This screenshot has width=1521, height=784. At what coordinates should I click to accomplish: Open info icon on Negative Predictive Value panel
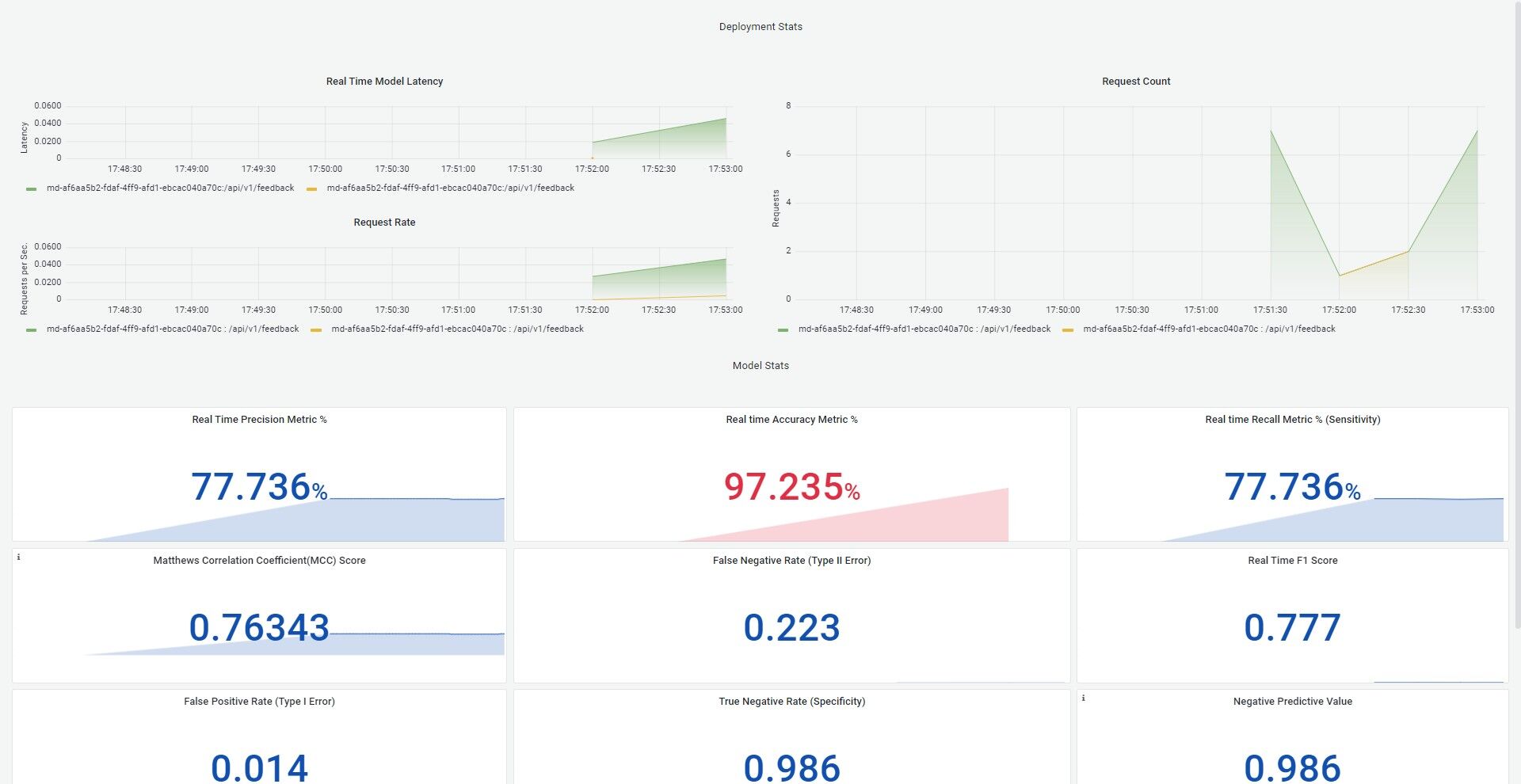click(1084, 698)
